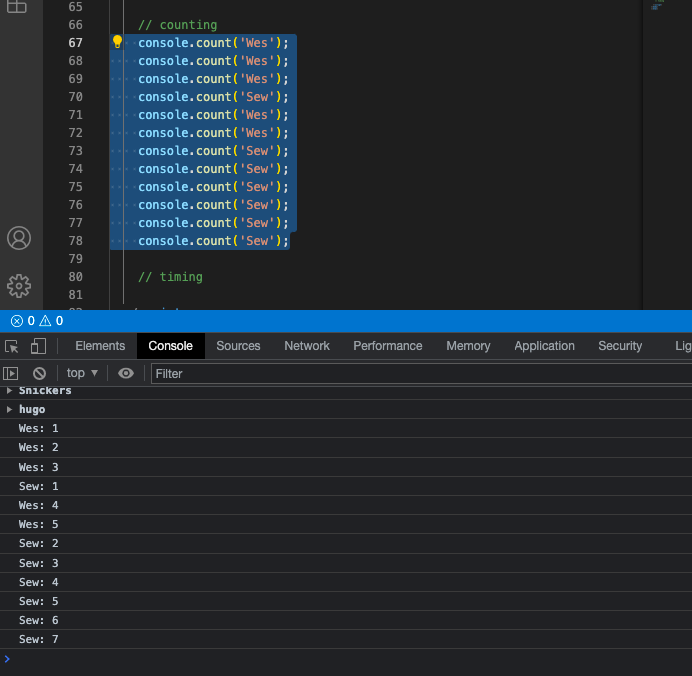Open the 'top' JavaScript context dropdown
The width and height of the screenshot is (692, 676).
[x=82, y=373]
